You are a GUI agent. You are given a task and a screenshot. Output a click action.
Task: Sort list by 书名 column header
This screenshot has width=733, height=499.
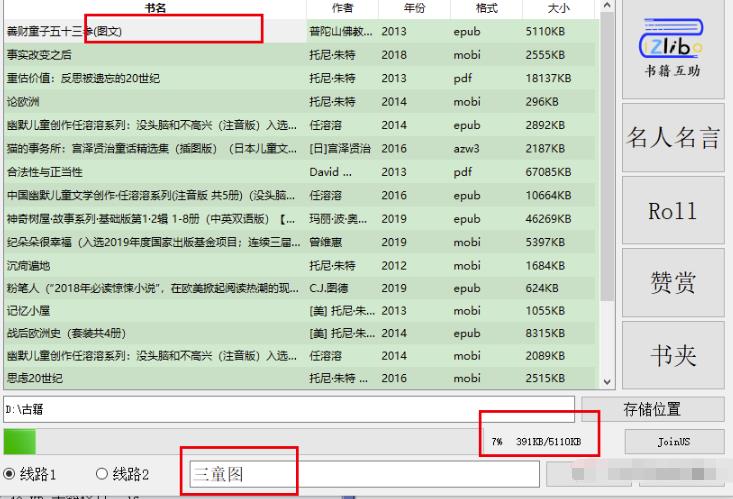point(155,8)
